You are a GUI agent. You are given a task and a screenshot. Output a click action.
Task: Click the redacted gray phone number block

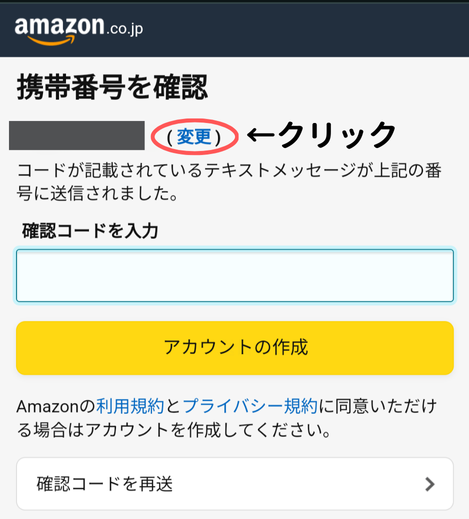click(77, 135)
